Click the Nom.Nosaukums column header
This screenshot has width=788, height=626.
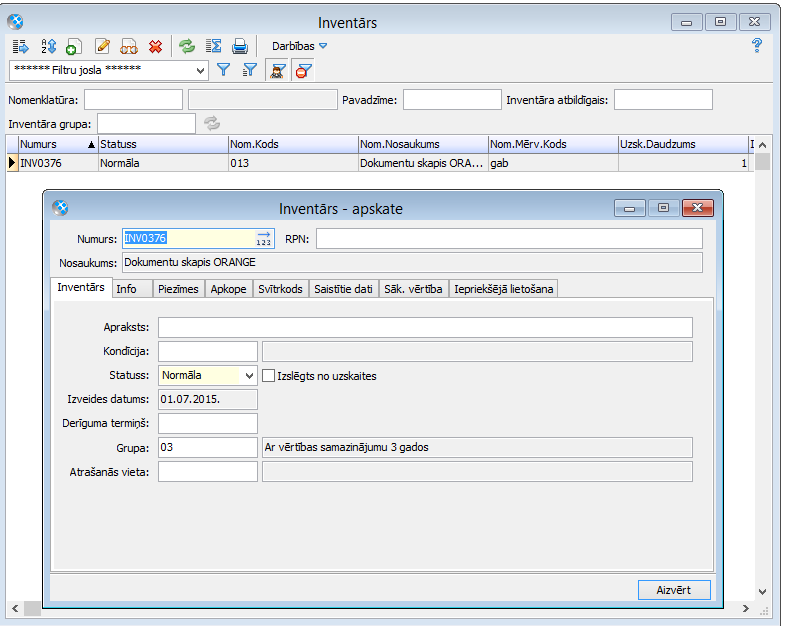pos(423,144)
